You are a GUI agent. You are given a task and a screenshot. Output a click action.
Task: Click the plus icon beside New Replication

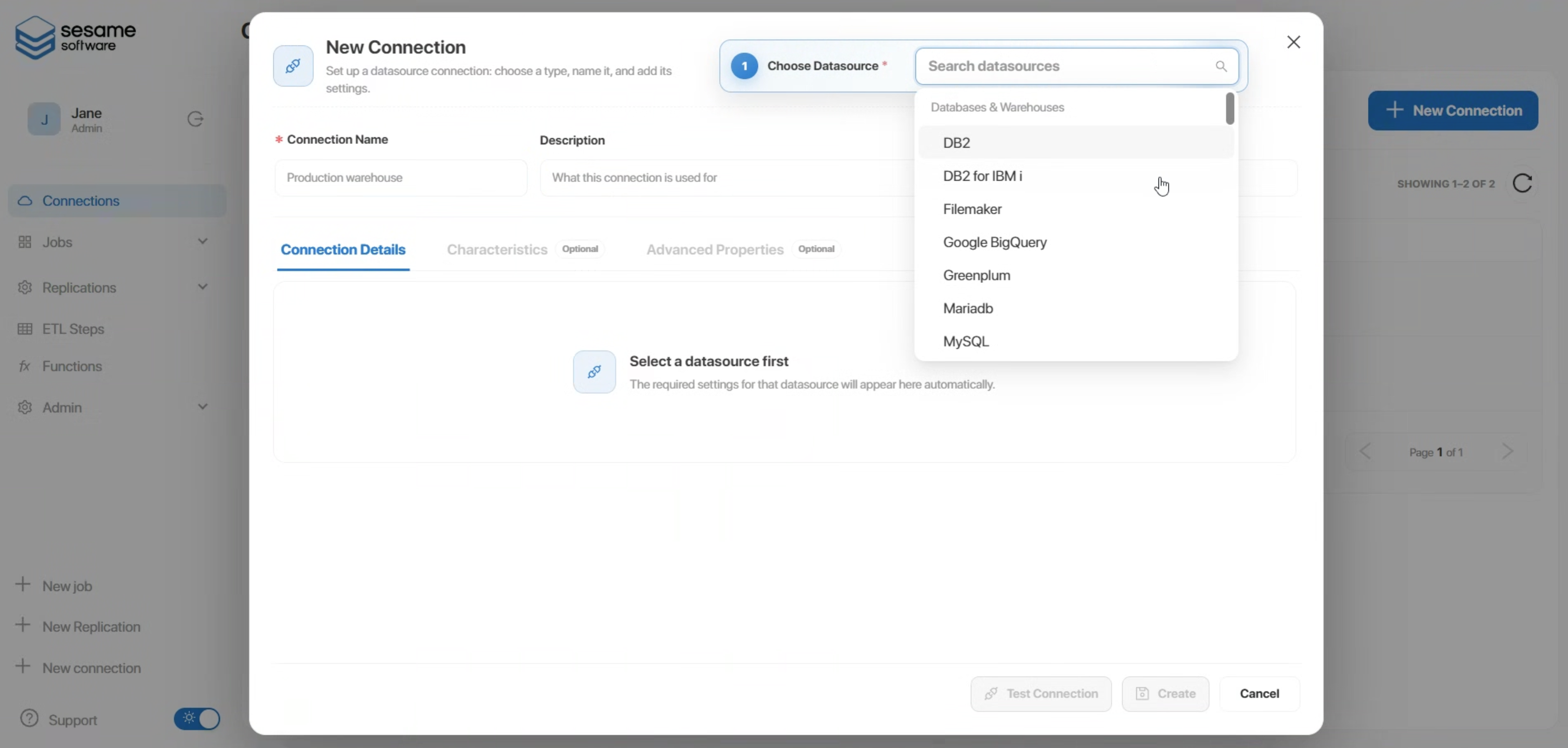click(23, 625)
